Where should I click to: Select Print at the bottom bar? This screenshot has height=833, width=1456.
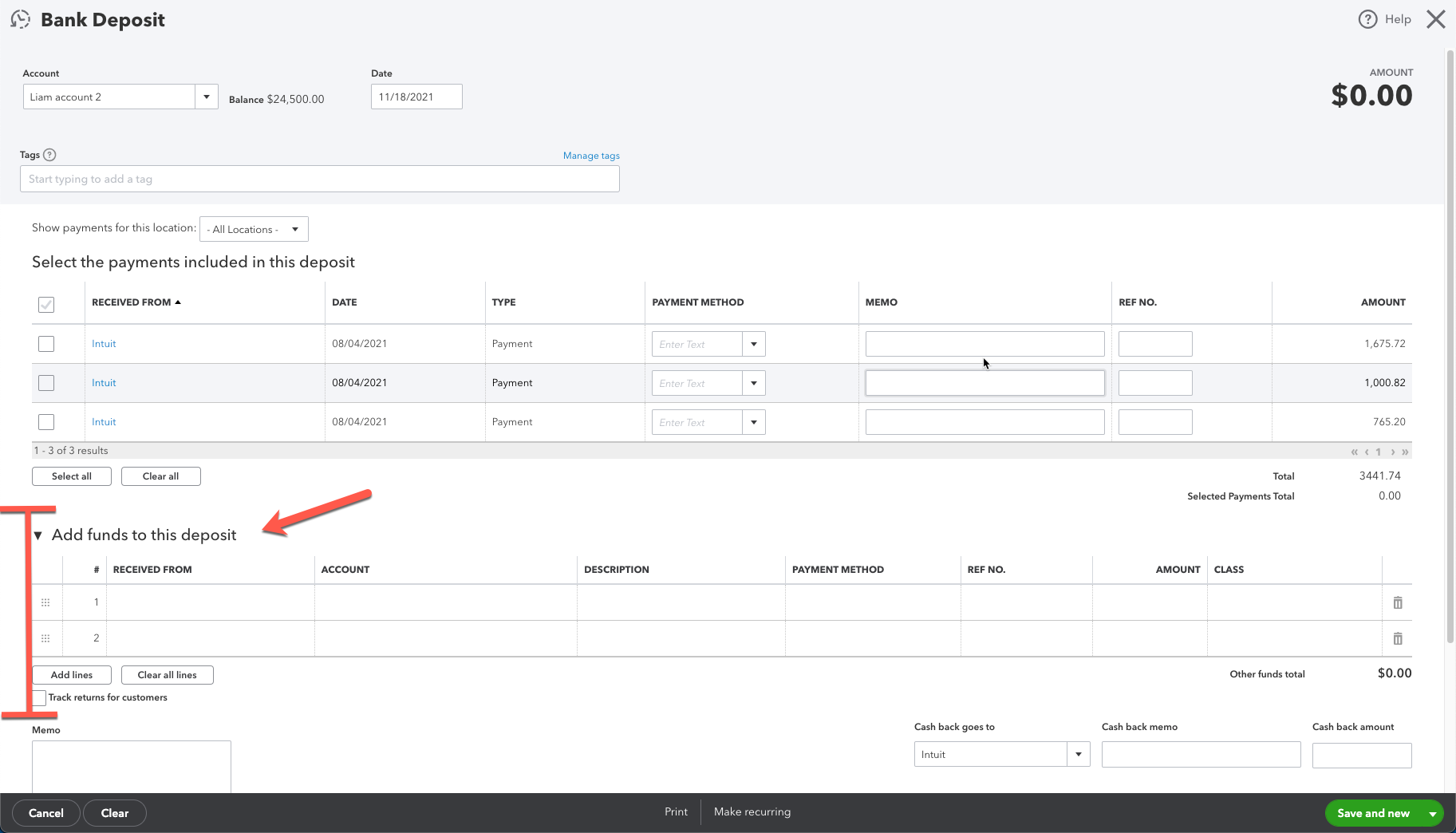(675, 811)
